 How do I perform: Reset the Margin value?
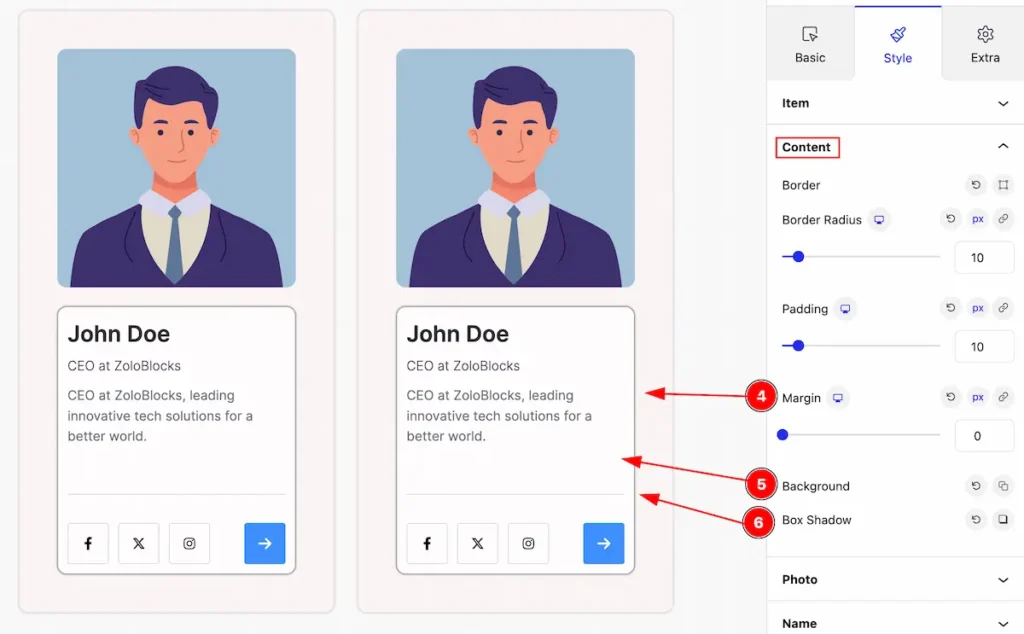[950, 397]
